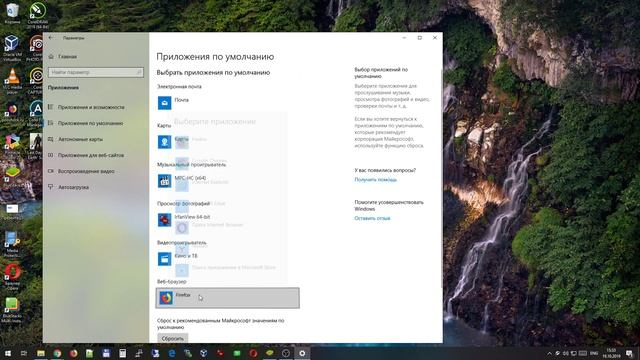Open the Corel CAPTURE desktop shortcut
640x360 pixels.
tap(37, 81)
